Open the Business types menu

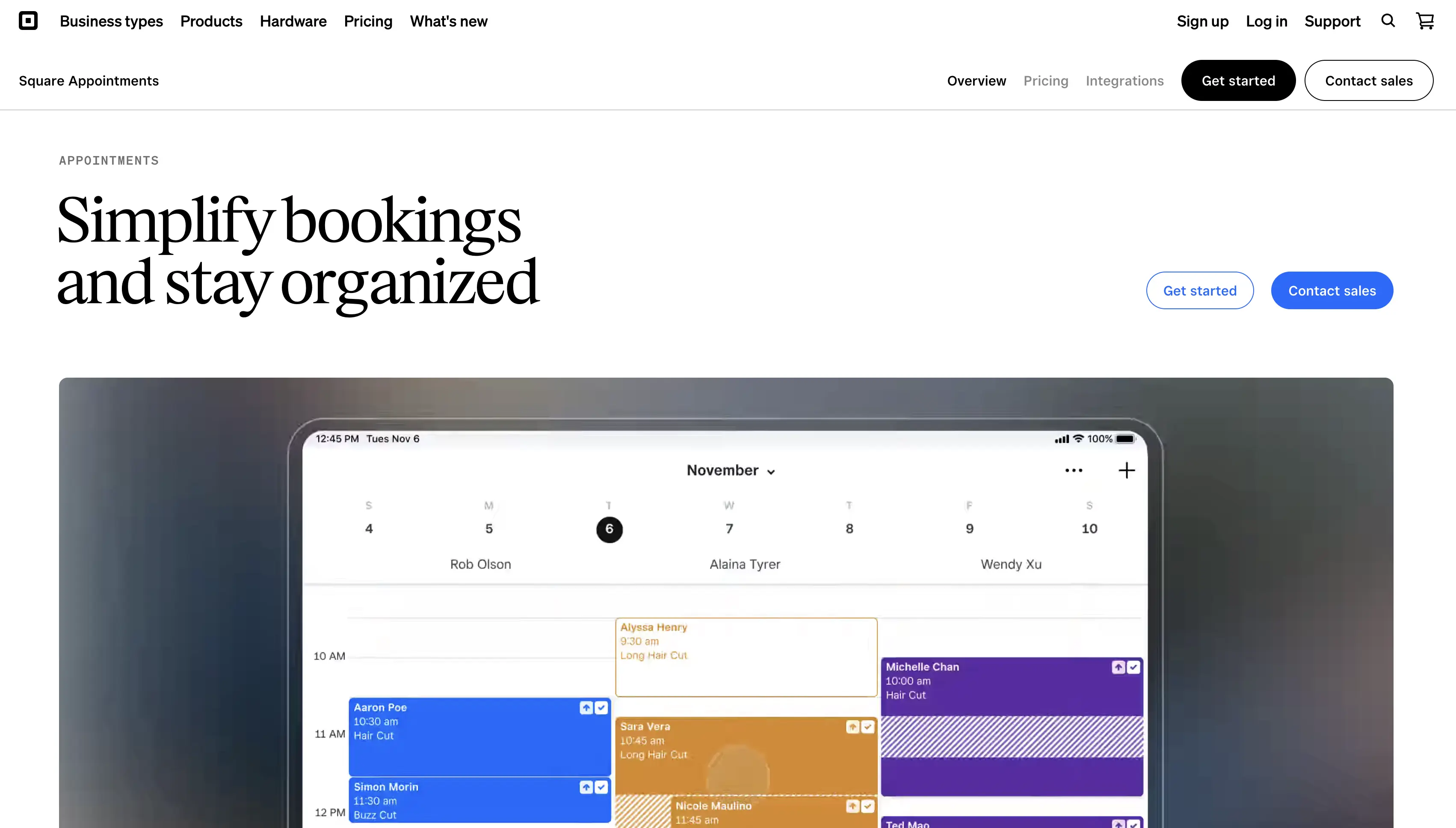(x=112, y=21)
